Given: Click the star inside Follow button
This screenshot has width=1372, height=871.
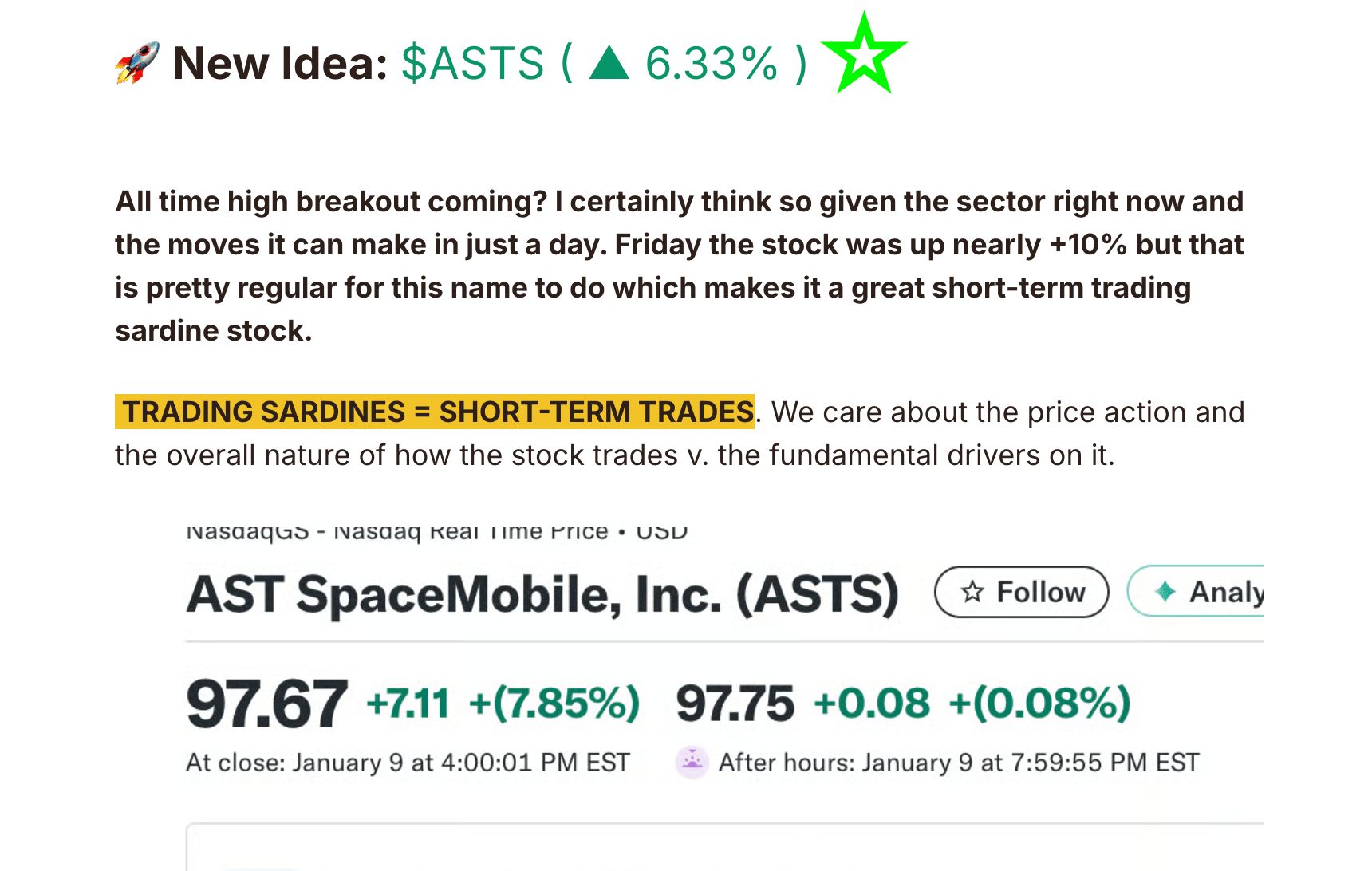Looking at the screenshot, I should point(972,592).
